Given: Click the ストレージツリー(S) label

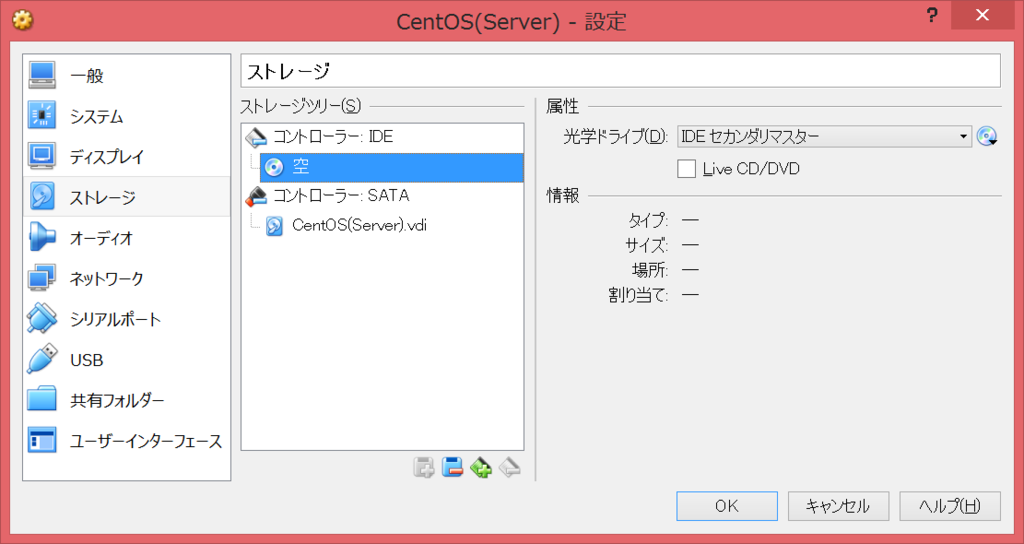Looking at the screenshot, I should click(x=300, y=105).
